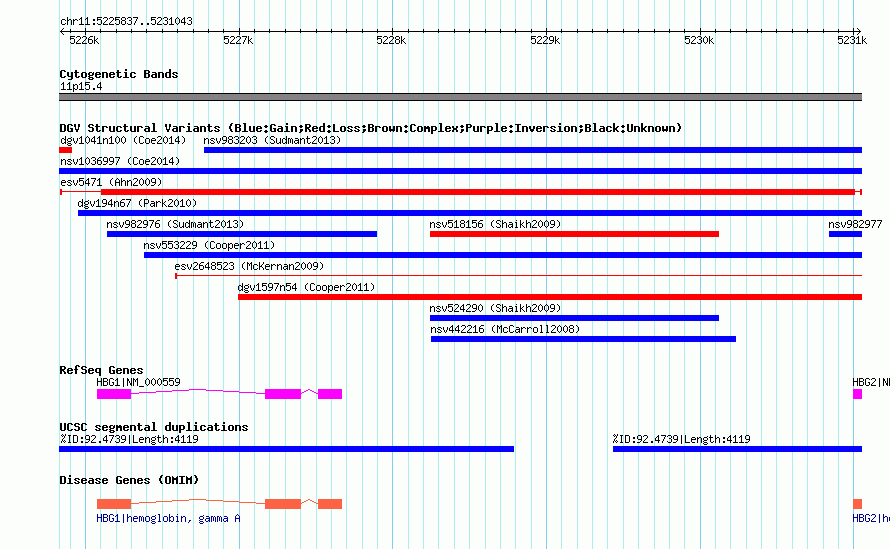Click the 5226k ruler tick label
Screen dimensions: 890x549
point(84,40)
